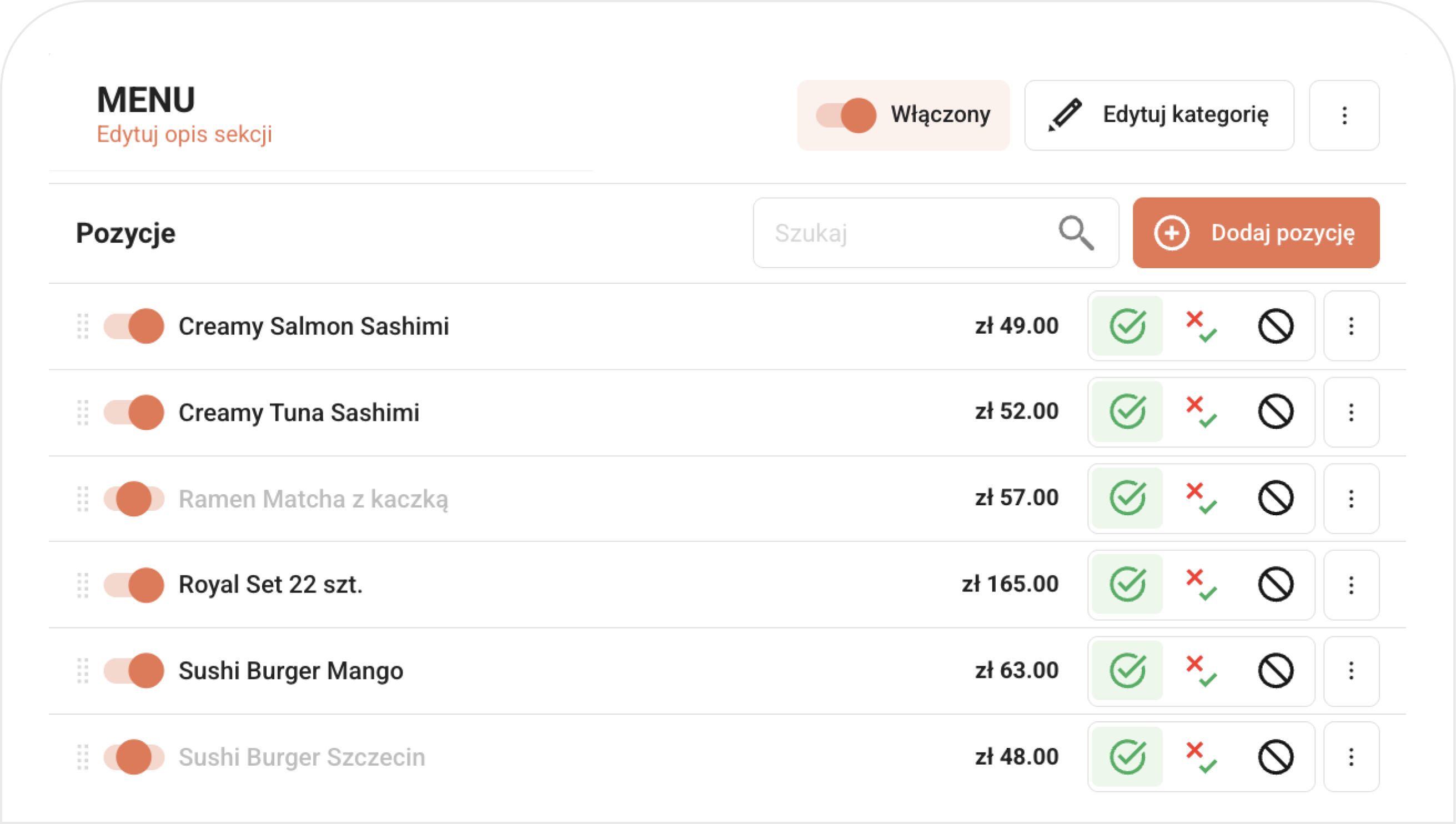Viewport: 1456px width, 824px height.
Task: Grab the drag handle of Creamy Salmon Sashimi
Action: click(83, 326)
